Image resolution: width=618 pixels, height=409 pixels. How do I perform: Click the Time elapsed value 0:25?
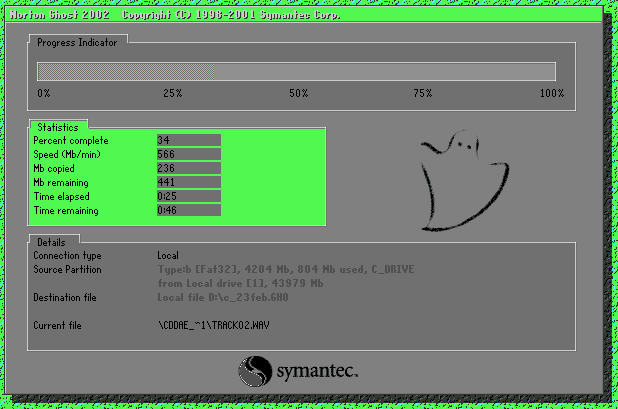coord(189,196)
